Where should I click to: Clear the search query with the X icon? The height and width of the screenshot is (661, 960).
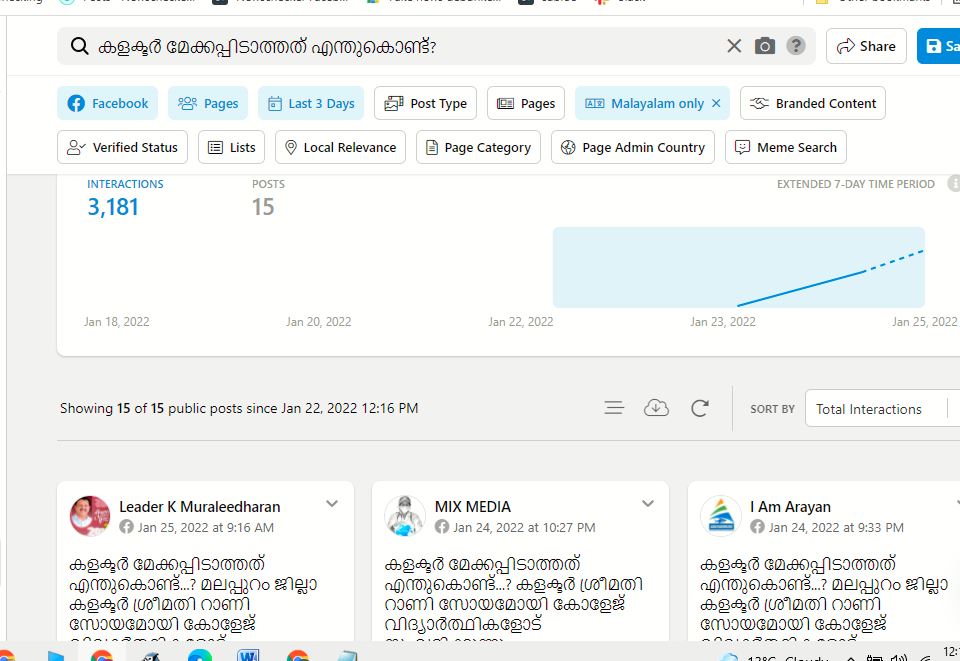(x=734, y=46)
